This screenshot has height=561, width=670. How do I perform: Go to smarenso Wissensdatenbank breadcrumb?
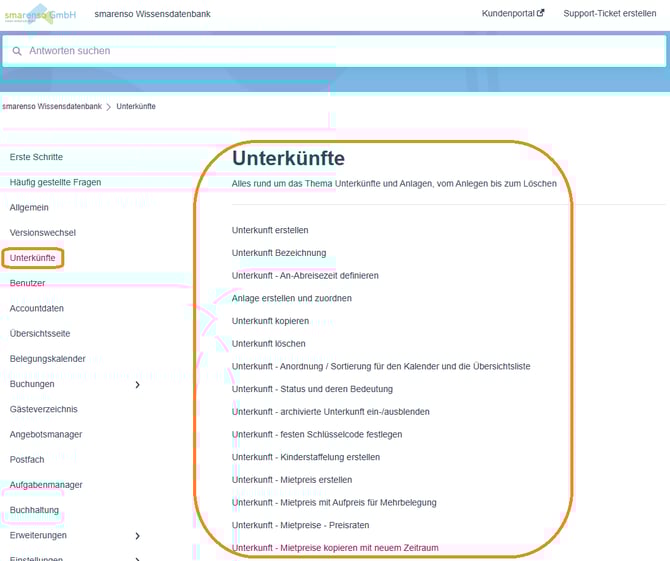[51, 106]
